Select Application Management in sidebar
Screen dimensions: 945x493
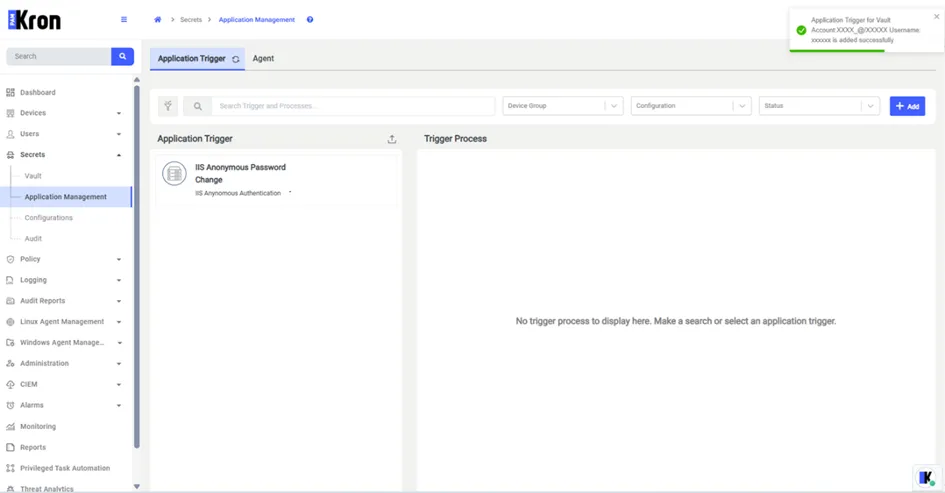[66, 196]
